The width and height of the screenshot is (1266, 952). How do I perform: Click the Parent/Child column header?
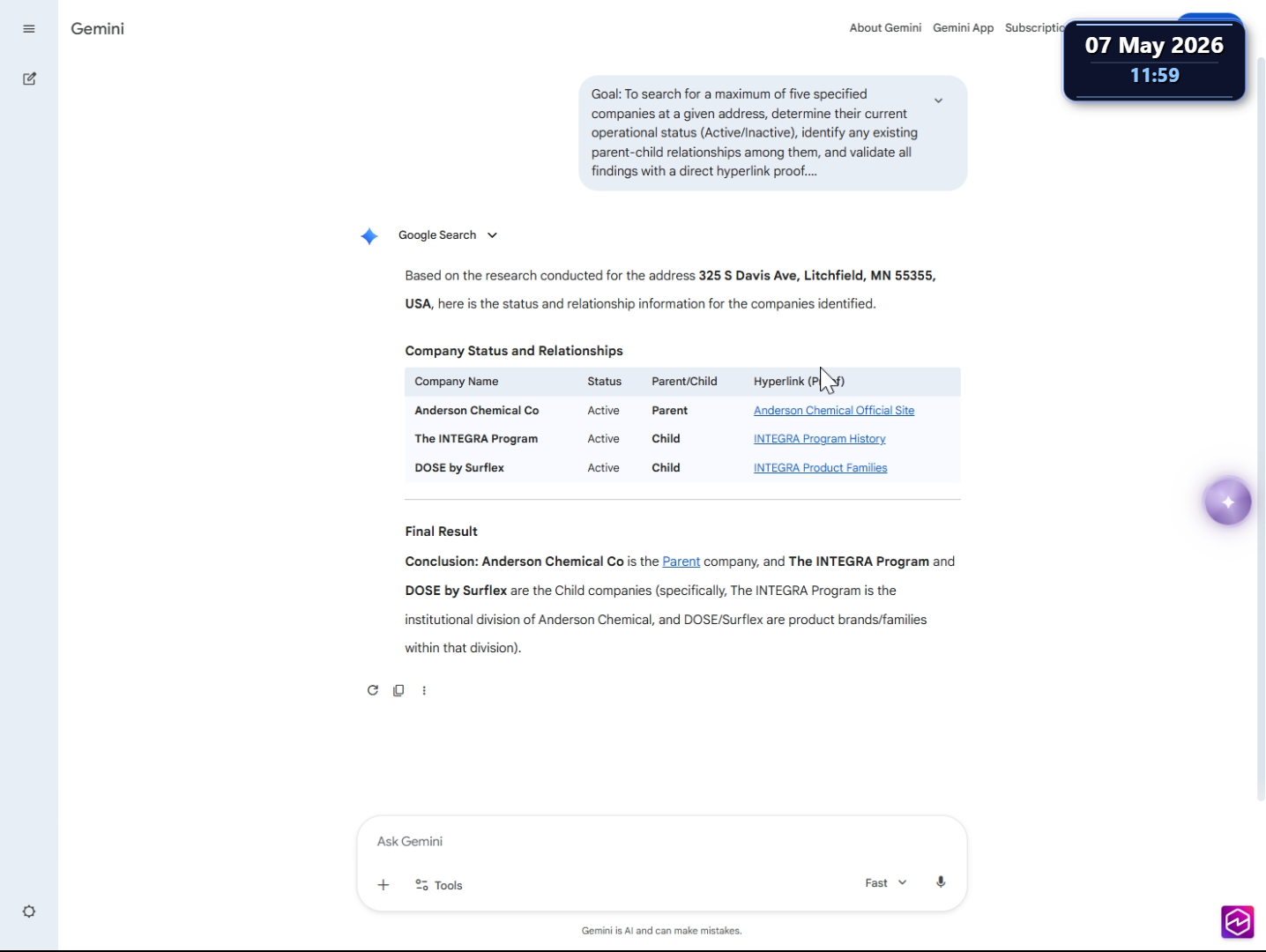[684, 382]
